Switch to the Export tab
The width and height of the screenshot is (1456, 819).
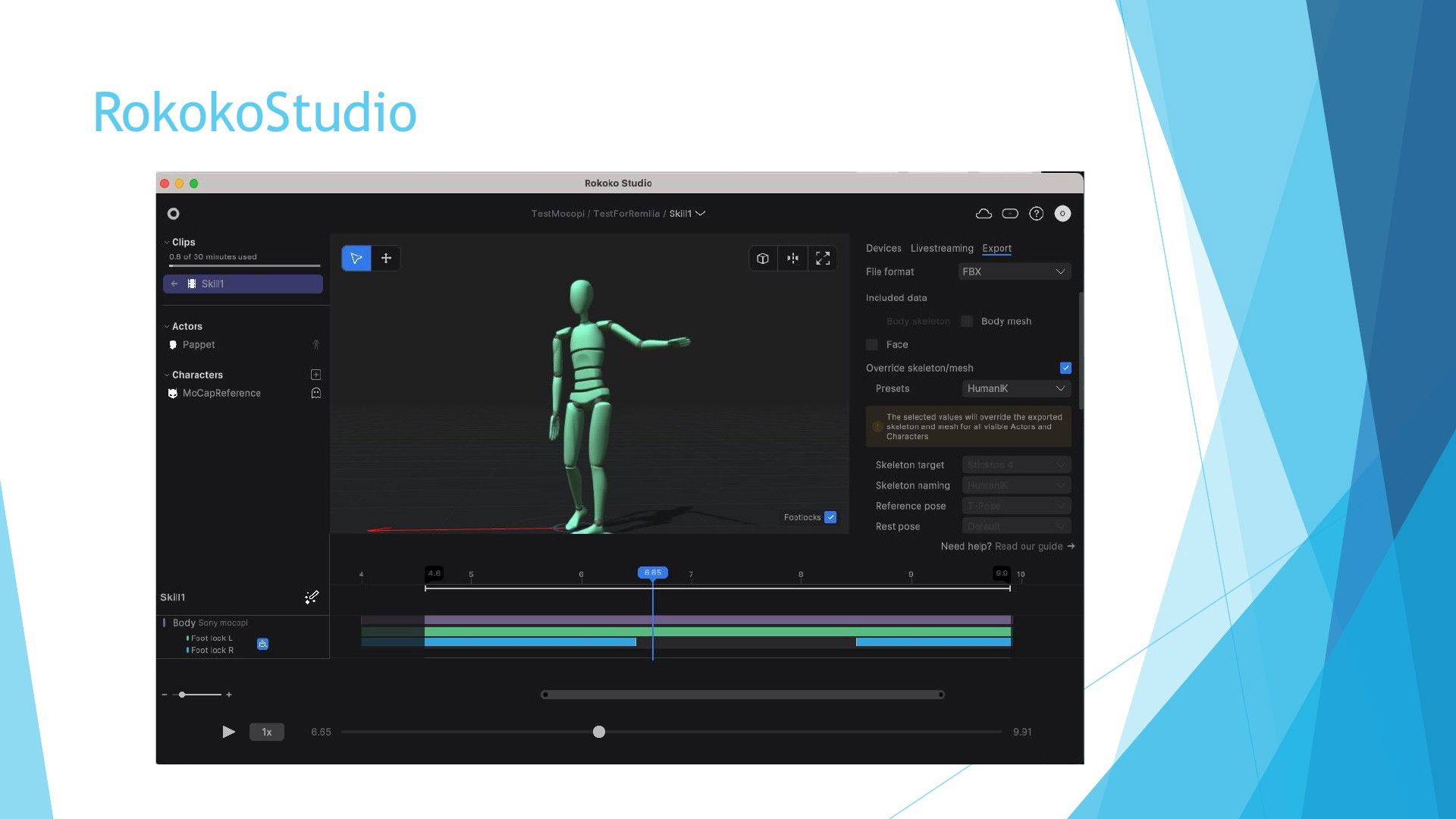coord(996,249)
